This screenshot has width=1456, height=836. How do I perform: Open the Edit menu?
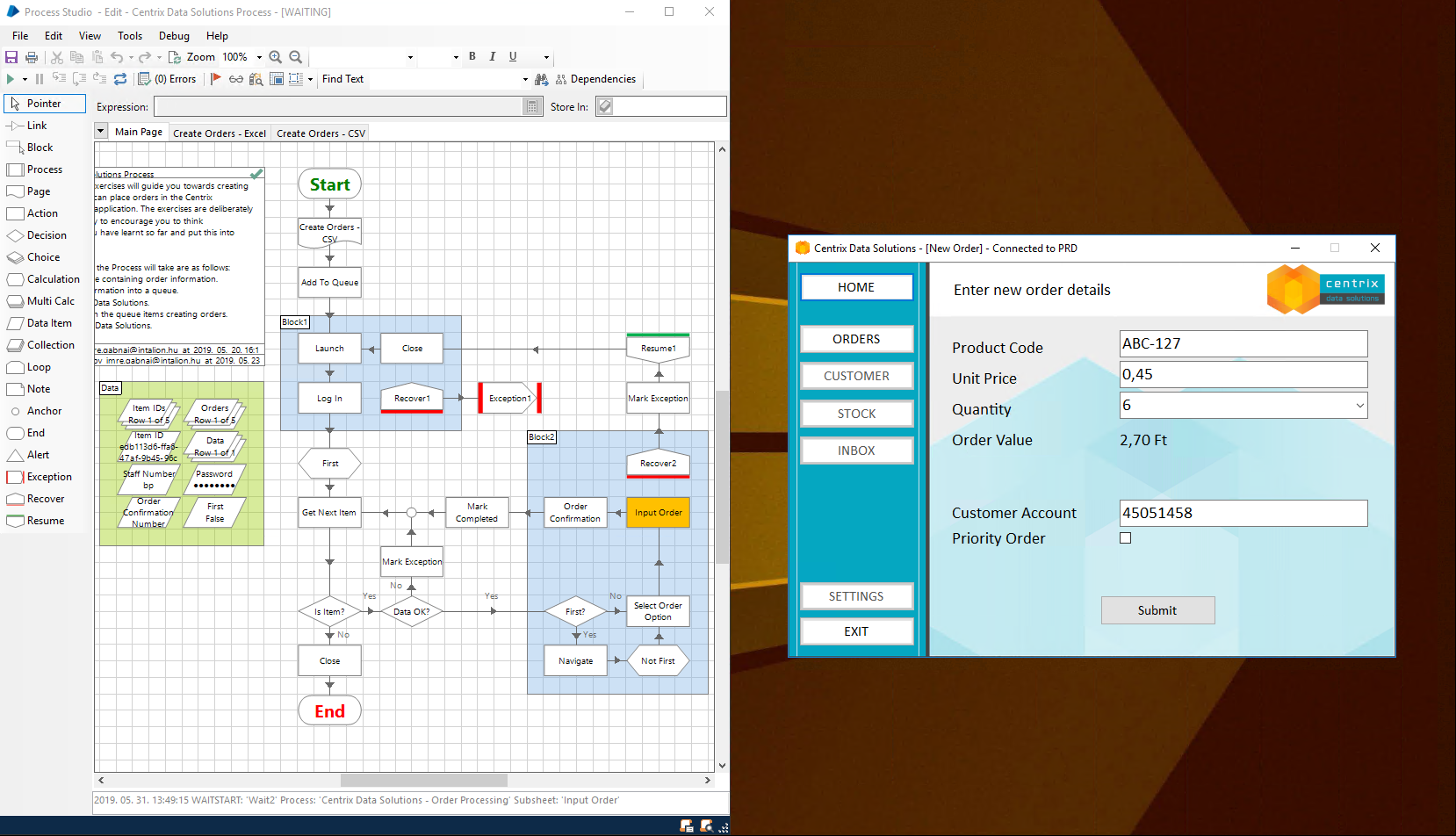(x=54, y=36)
